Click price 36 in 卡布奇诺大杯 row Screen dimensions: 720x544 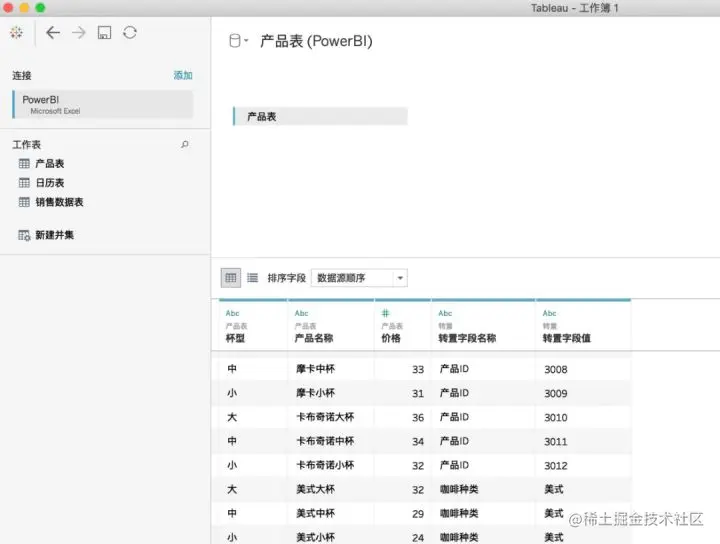click(418, 418)
